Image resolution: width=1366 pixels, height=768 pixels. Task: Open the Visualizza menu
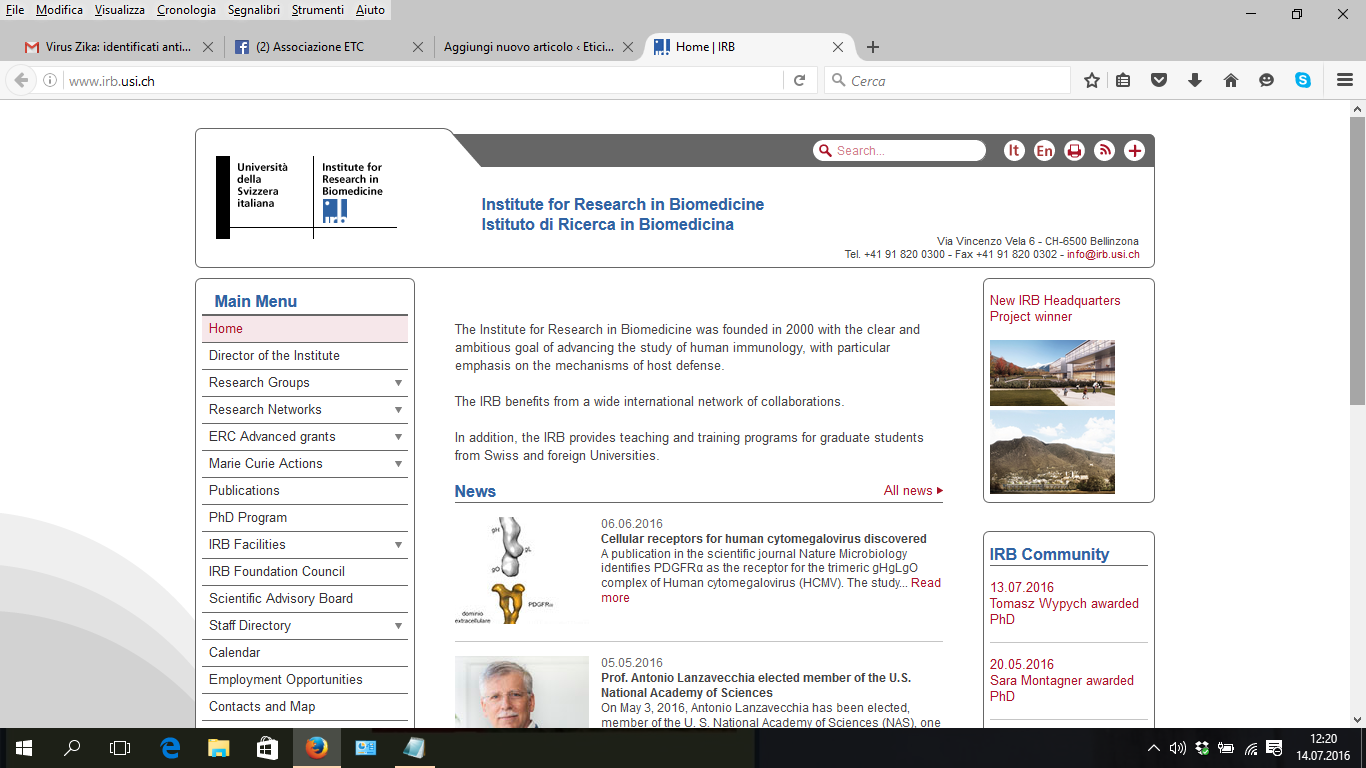pos(120,10)
